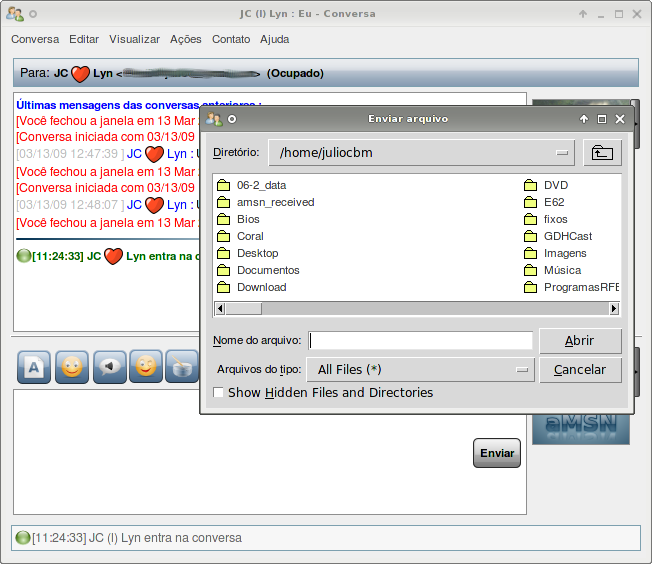Select the E62 folder
652x564 pixels.
[x=544, y=202]
